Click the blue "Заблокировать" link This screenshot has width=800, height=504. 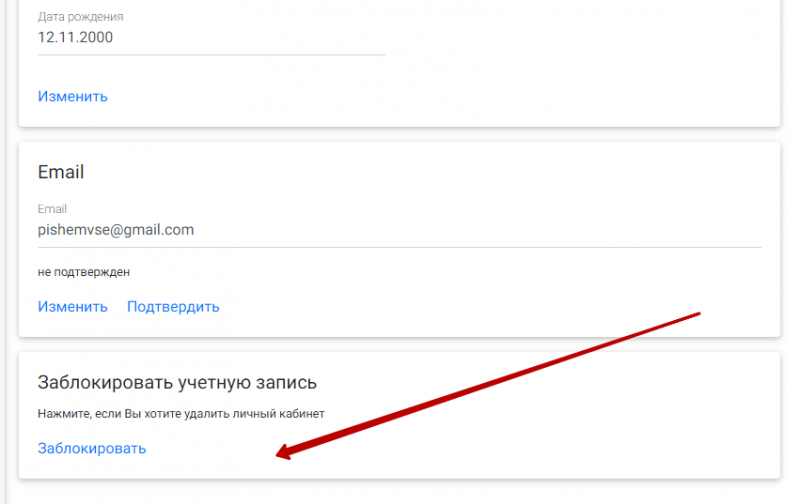pos(92,448)
